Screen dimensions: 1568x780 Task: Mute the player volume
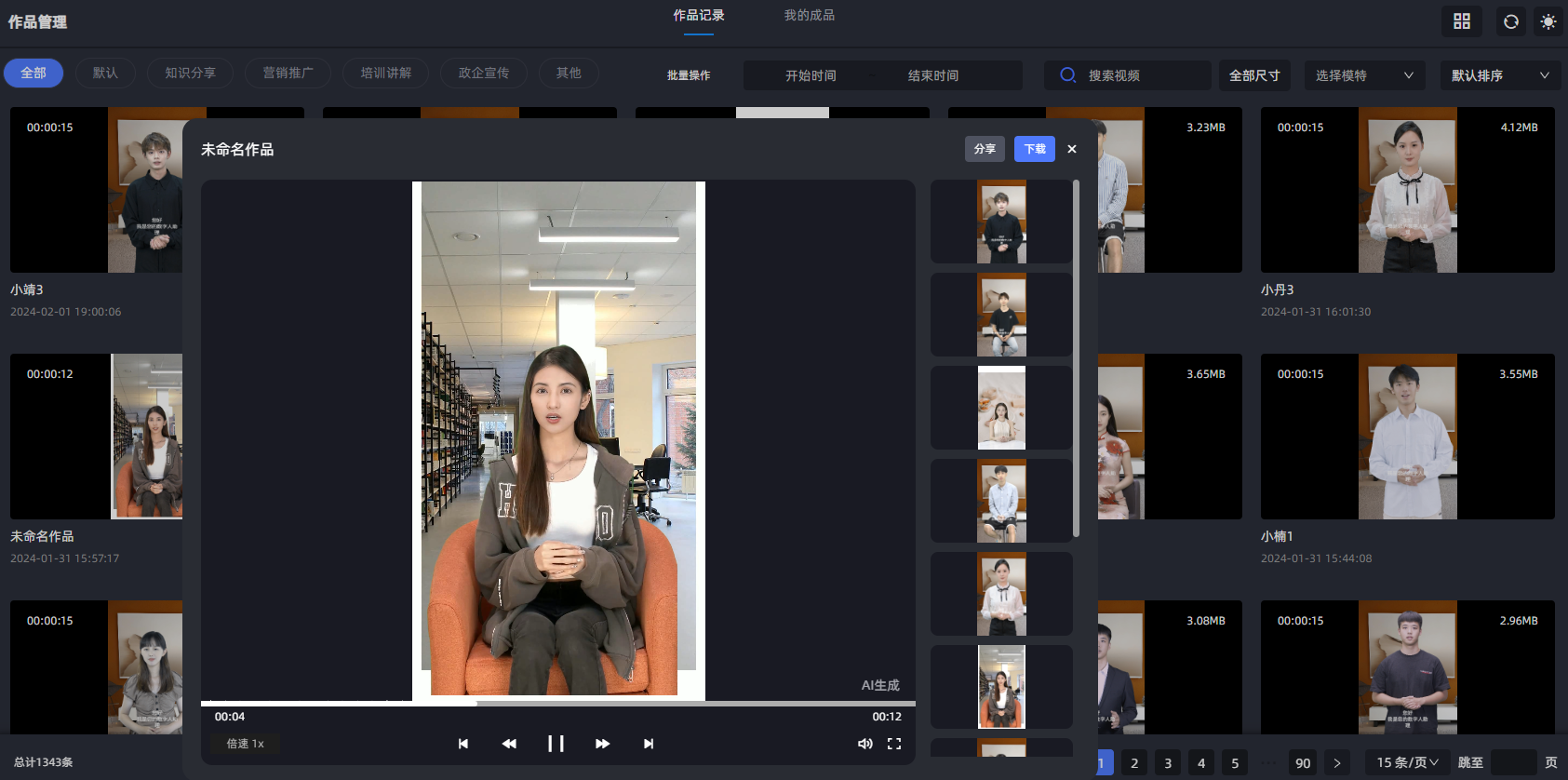[x=865, y=744]
